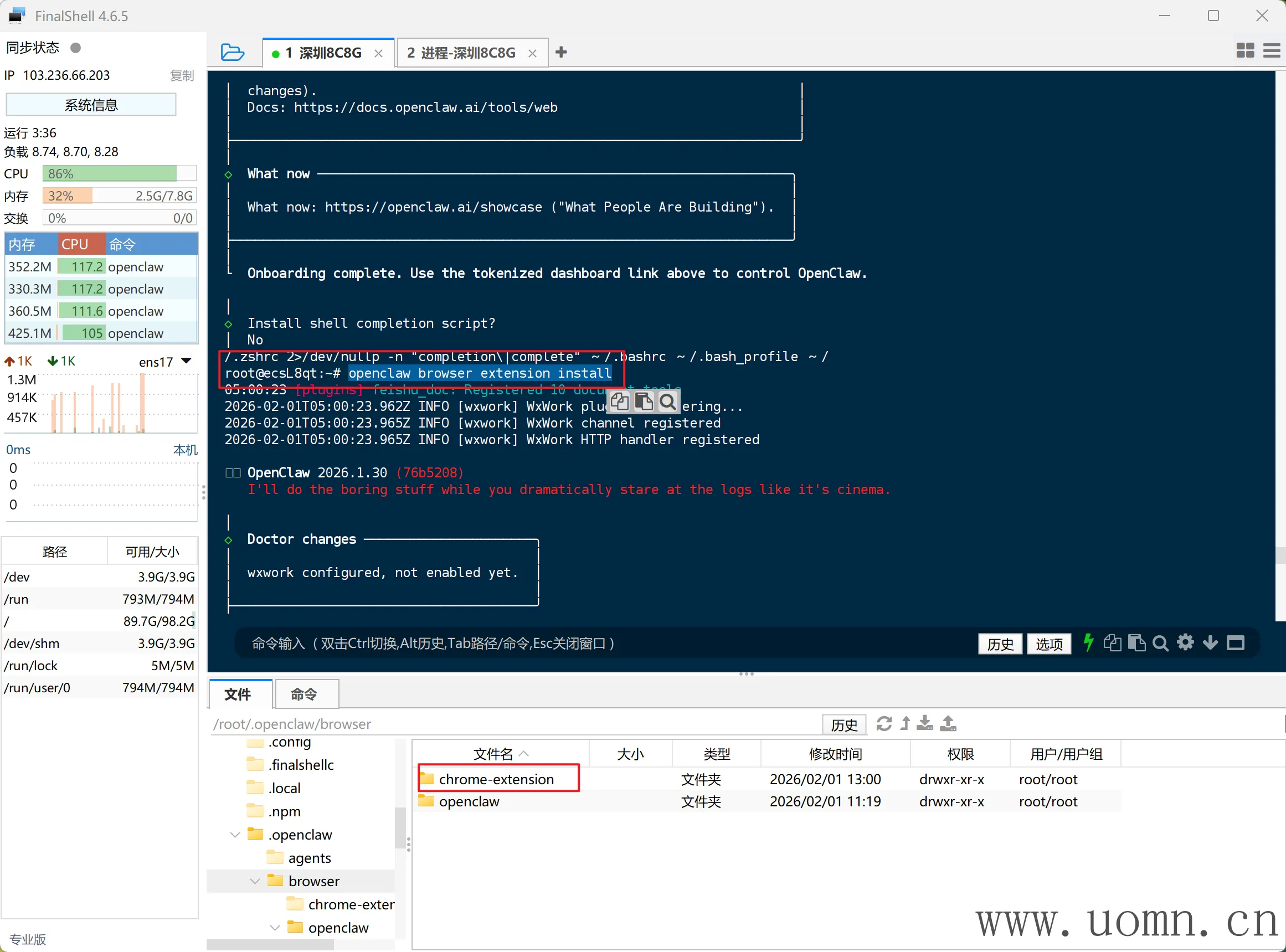This screenshot has width=1286, height=952.
Task: Click the gear settings icon in command bar
Action: click(x=1185, y=642)
